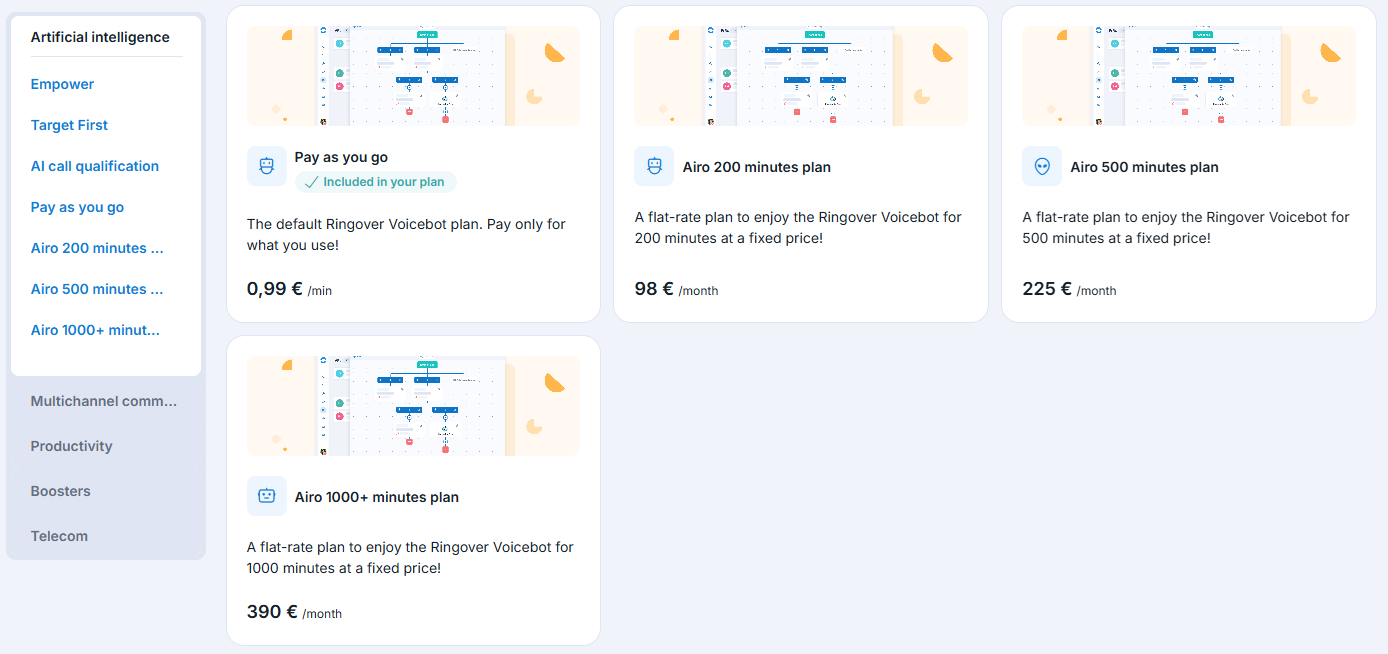Screen dimensions: 1388x654
Task: Select Airo 200 minutes sidebar entry
Action: pos(97,248)
